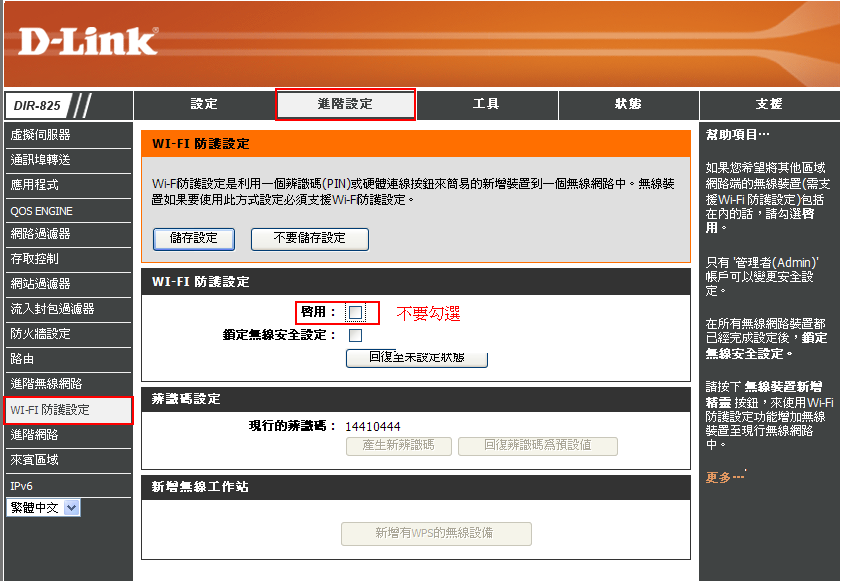The height and width of the screenshot is (581, 841).
Task: Open 網站過濾器 sidebar page
Action: [68, 284]
